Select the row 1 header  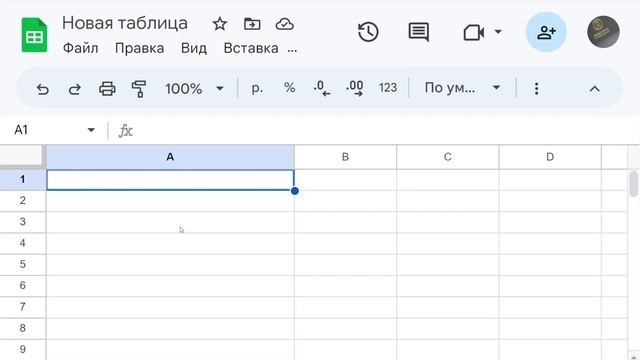click(x=22, y=180)
